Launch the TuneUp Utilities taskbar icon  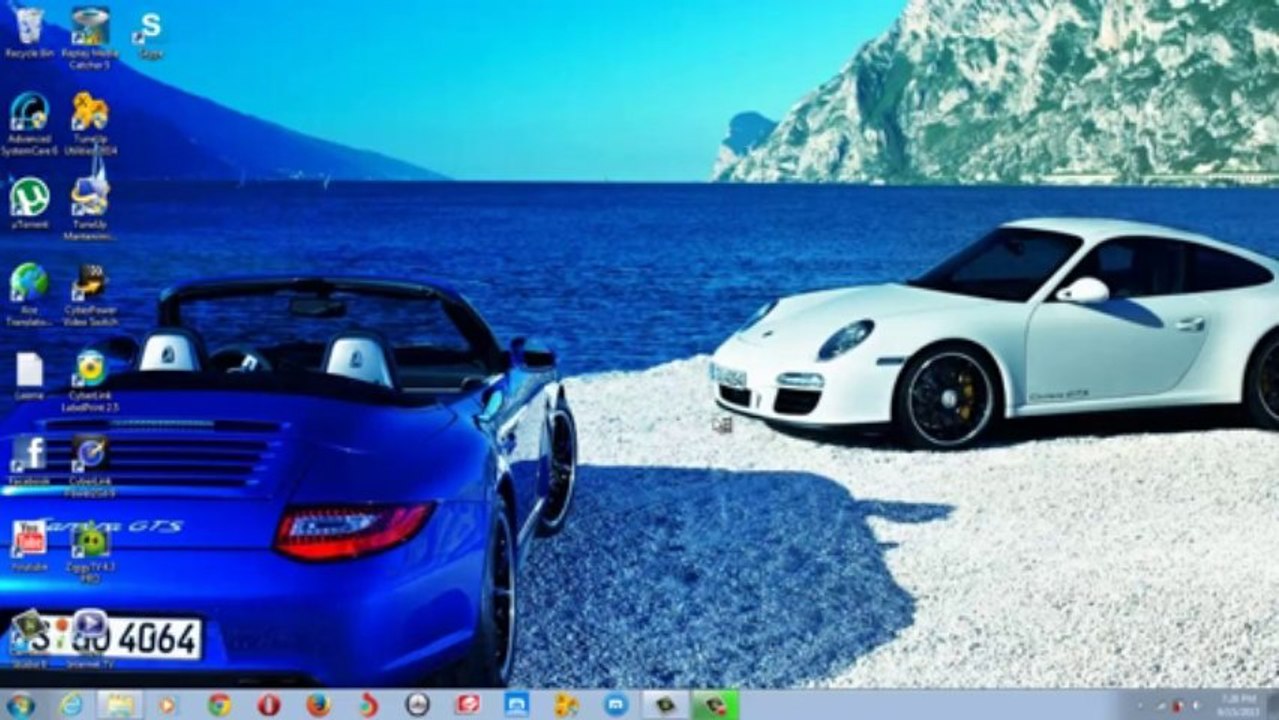pos(566,705)
